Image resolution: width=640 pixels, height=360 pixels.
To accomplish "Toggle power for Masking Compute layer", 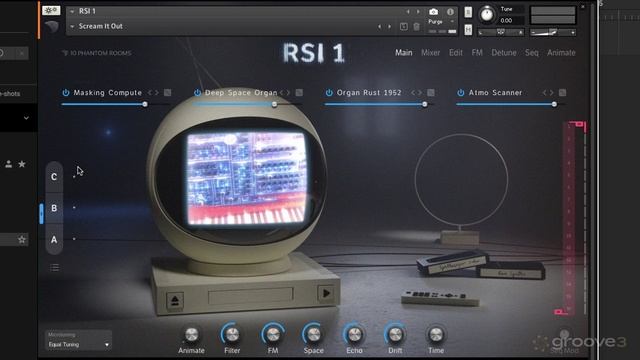I will click(x=66, y=93).
